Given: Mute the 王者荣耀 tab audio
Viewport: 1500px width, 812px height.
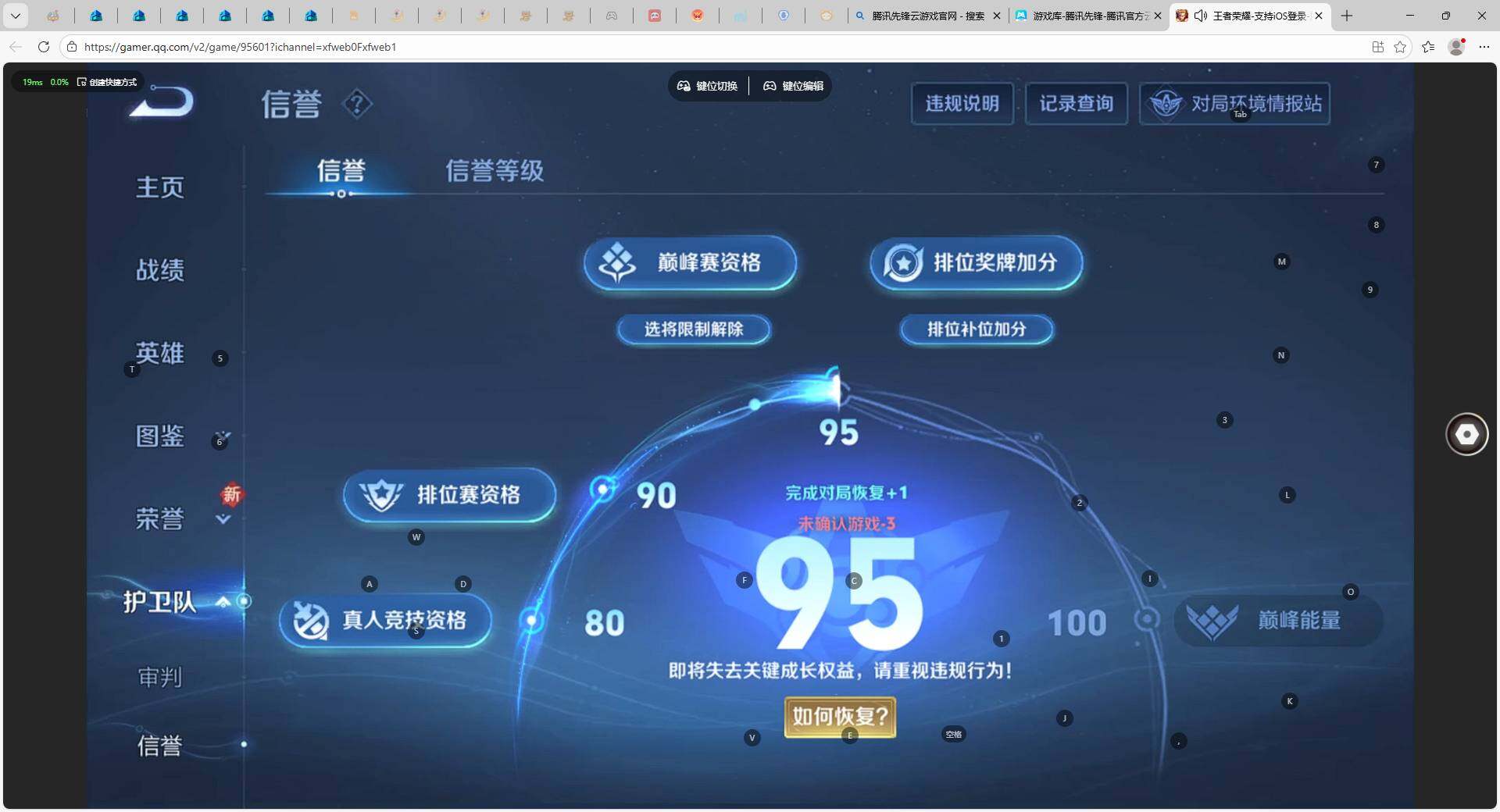Looking at the screenshot, I should [x=1201, y=16].
